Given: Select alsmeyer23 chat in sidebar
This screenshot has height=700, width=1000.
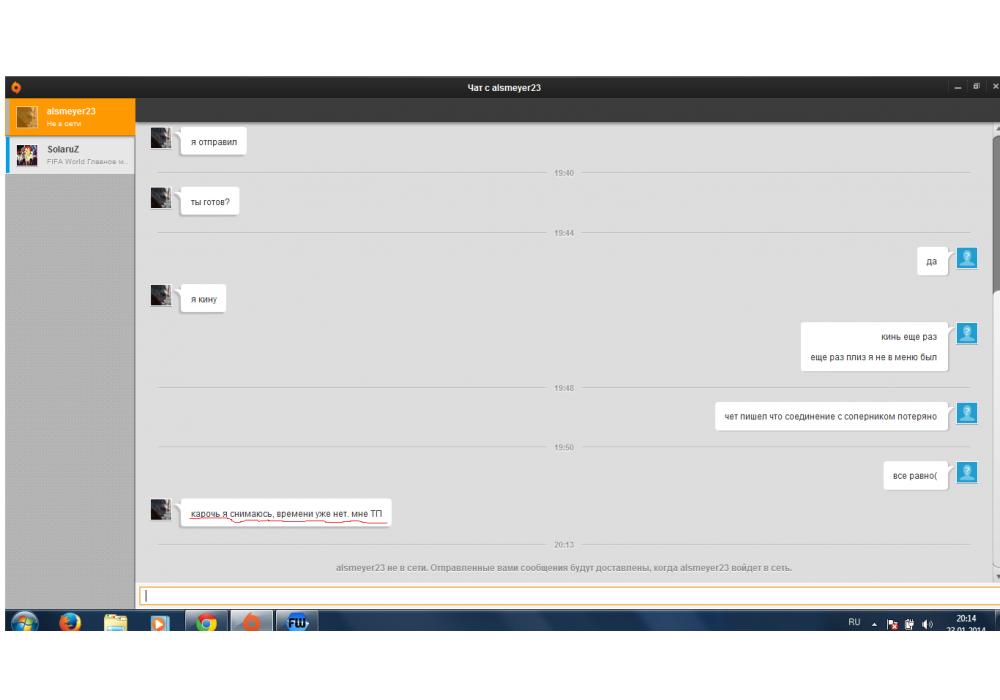Looking at the screenshot, I should coord(70,117).
